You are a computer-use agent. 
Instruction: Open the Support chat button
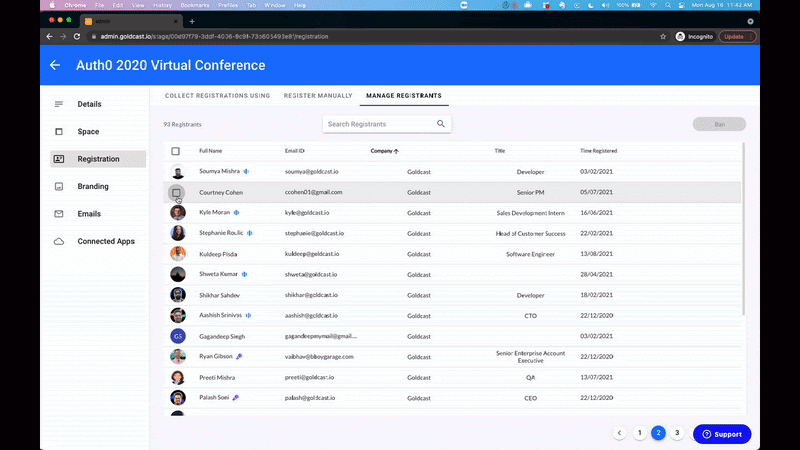click(x=722, y=434)
